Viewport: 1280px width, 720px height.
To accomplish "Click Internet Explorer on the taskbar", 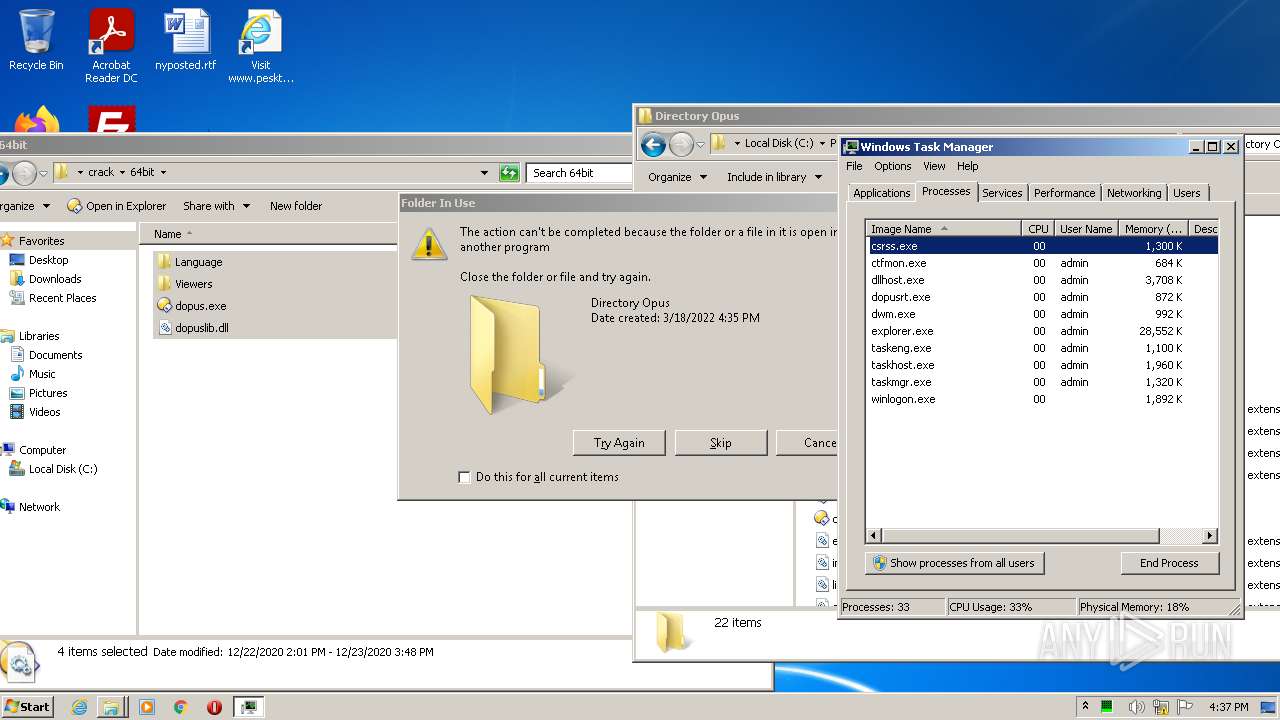I will (79, 707).
